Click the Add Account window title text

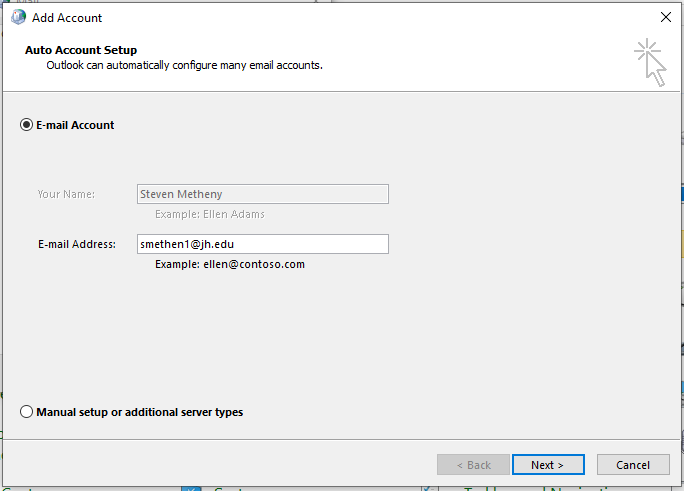coord(67,18)
